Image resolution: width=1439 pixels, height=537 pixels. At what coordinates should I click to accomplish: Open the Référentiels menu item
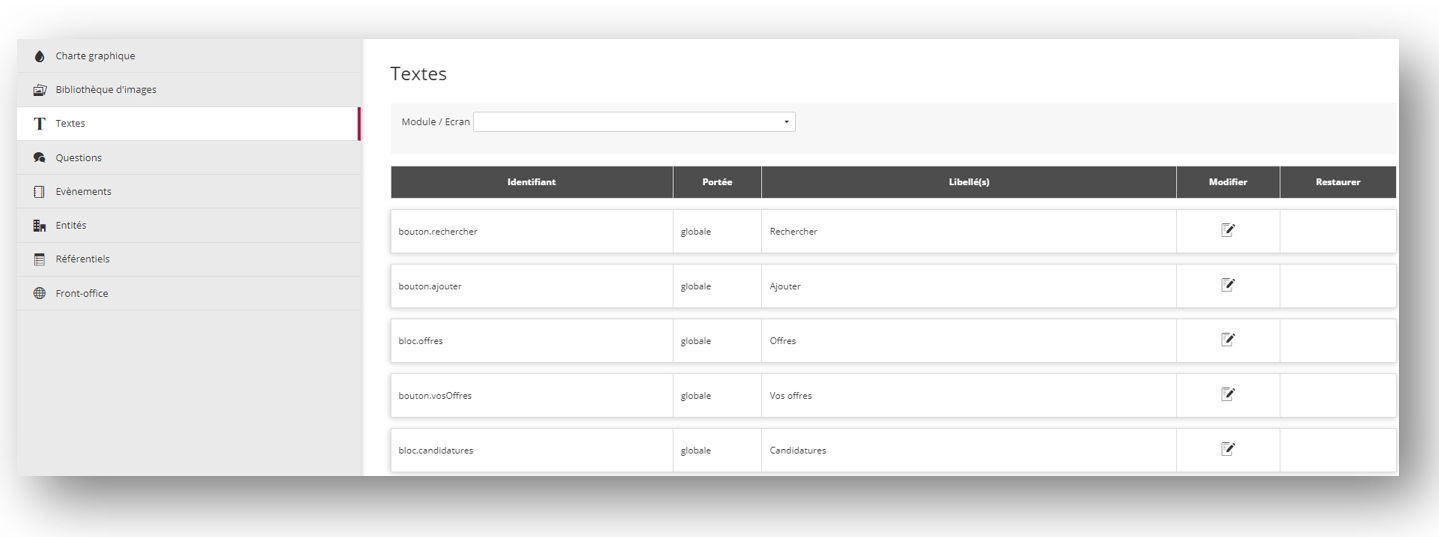[82, 259]
